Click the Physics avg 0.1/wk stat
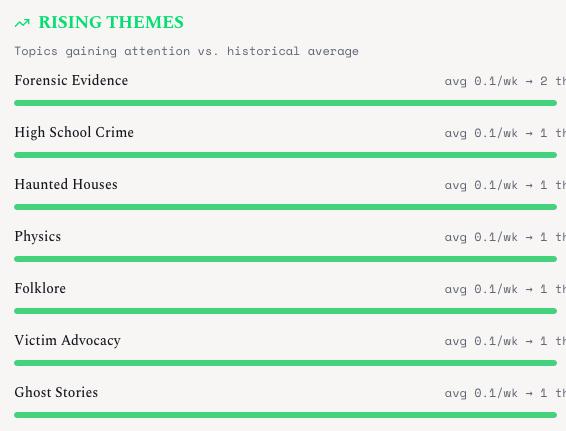The width and height of the screenshot is (566, 431). tap(505, 237)
